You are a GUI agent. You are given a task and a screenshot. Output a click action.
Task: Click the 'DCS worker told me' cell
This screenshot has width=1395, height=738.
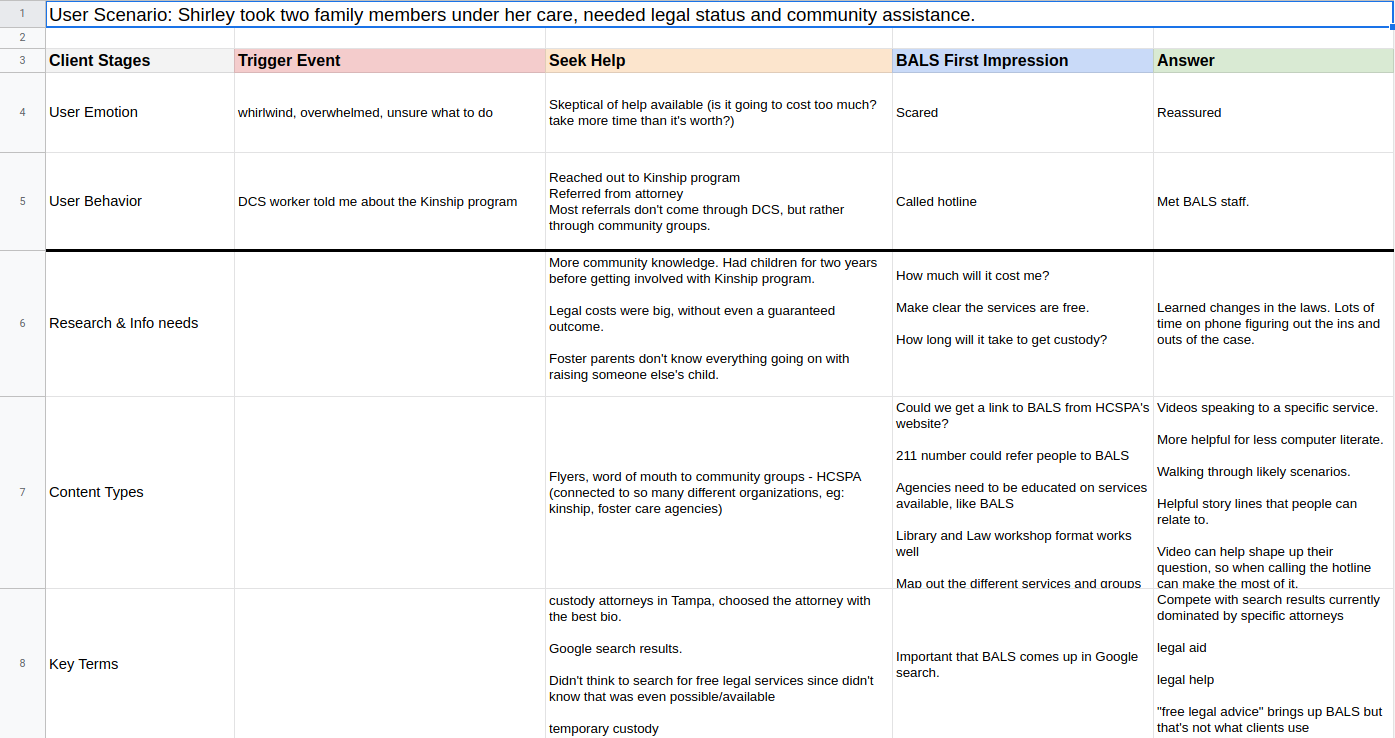click(x=390, y=201)
